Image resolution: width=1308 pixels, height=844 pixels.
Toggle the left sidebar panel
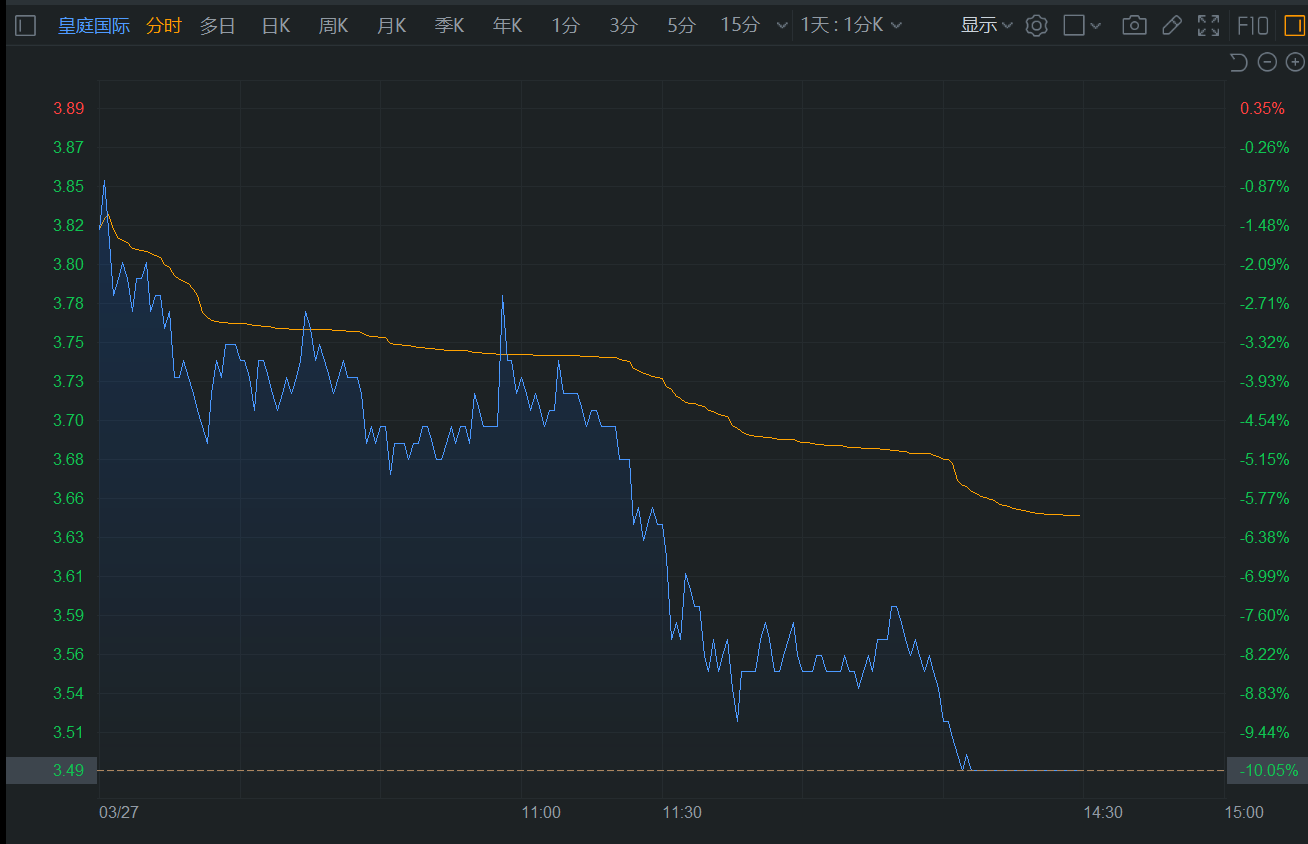(x=26, y=26)
